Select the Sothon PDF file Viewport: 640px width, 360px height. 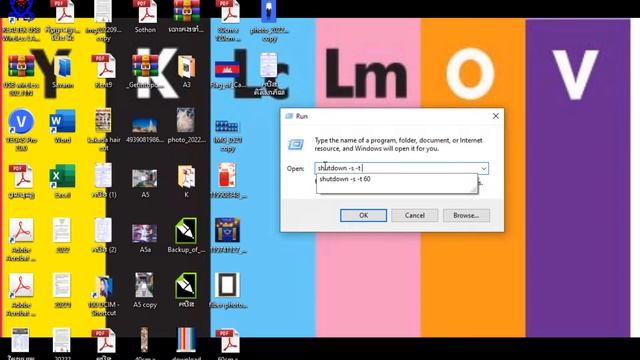point(145,16)
